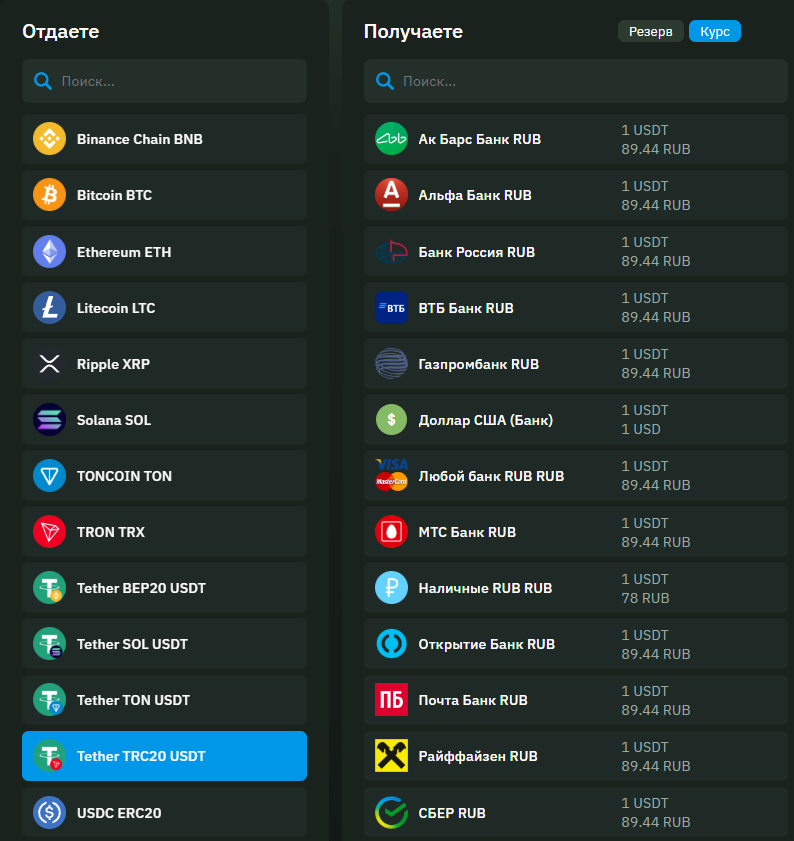This screenshot has height=841, width=794.
Task: Receive to Альфа Банк RUB
Action: [x=576, y=195]
